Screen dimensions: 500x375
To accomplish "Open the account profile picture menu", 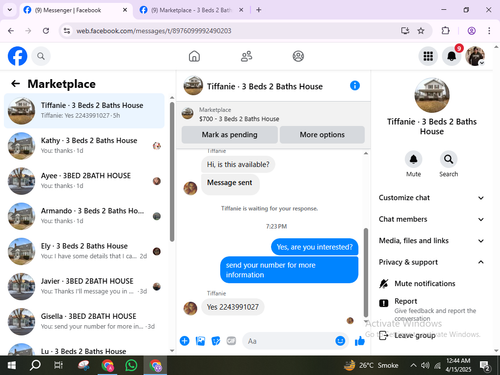I will pyautogui.click(x=475, y=56).
